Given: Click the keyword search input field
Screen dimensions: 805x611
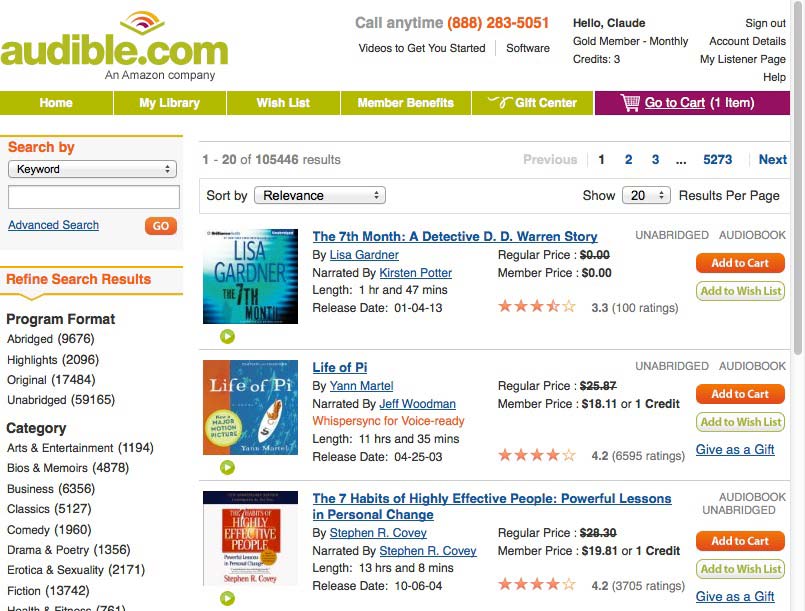Looking at the screenshot, I should [x=93, y=197].
